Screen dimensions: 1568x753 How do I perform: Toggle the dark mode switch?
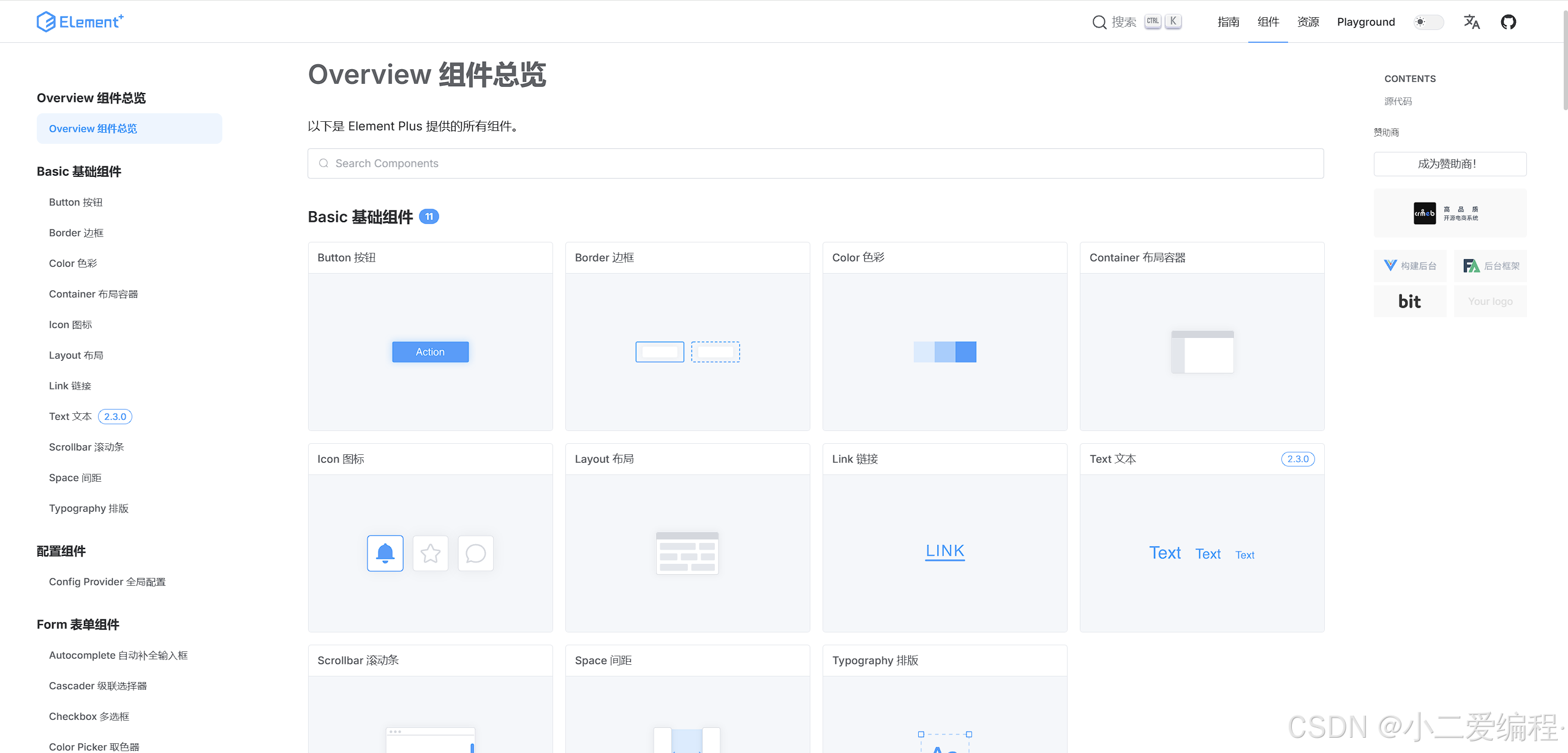click(x=1428, y=22)
